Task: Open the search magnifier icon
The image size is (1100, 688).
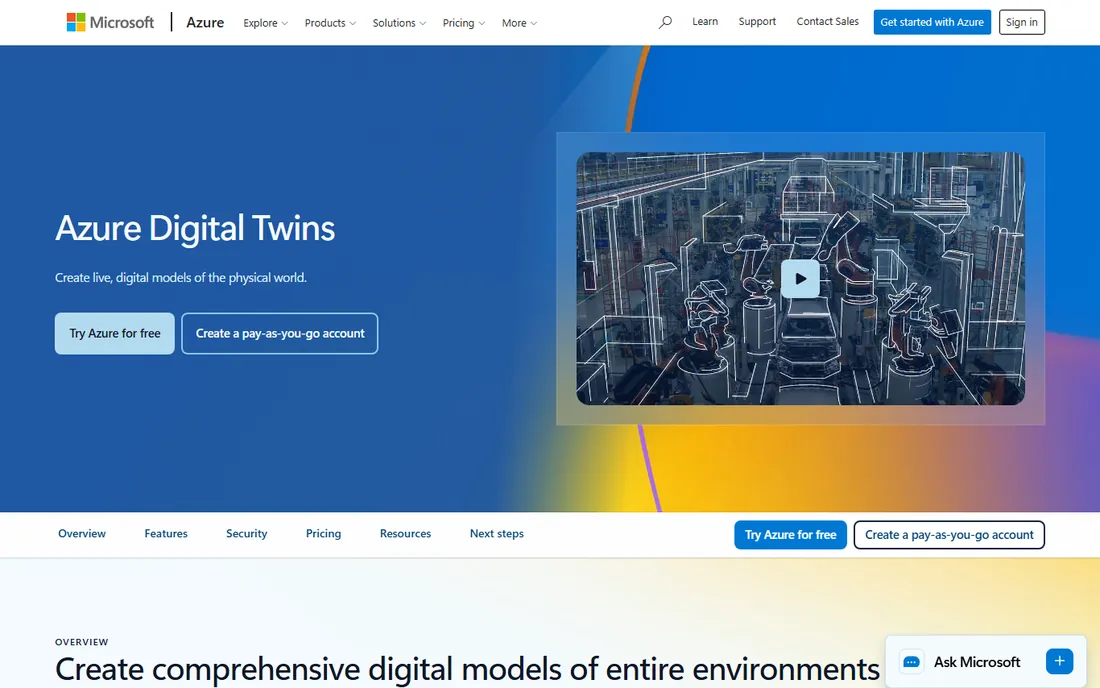Action: click(665, 22)
